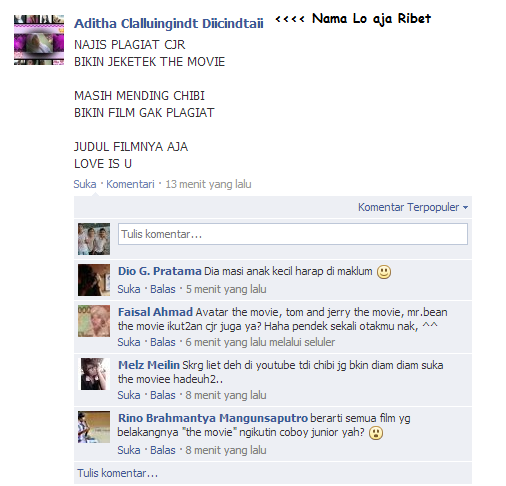The width and height of the screenshot is (506, 486).
Task: Focus the top Tulis komentar input box
Action: click(293, 234)
